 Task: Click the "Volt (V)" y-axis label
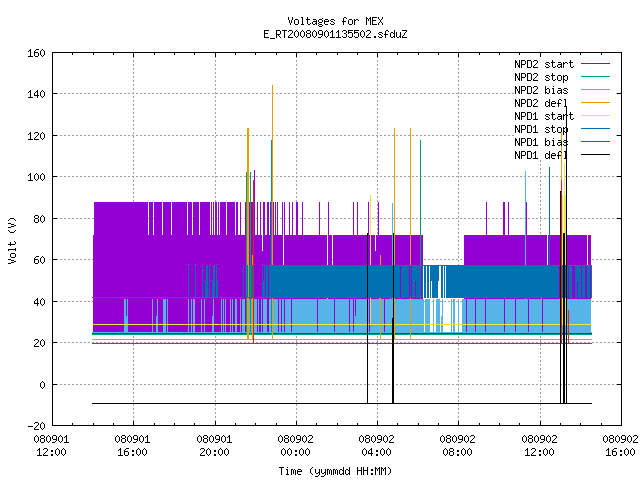pyautogui.click(x=12, y=240)
